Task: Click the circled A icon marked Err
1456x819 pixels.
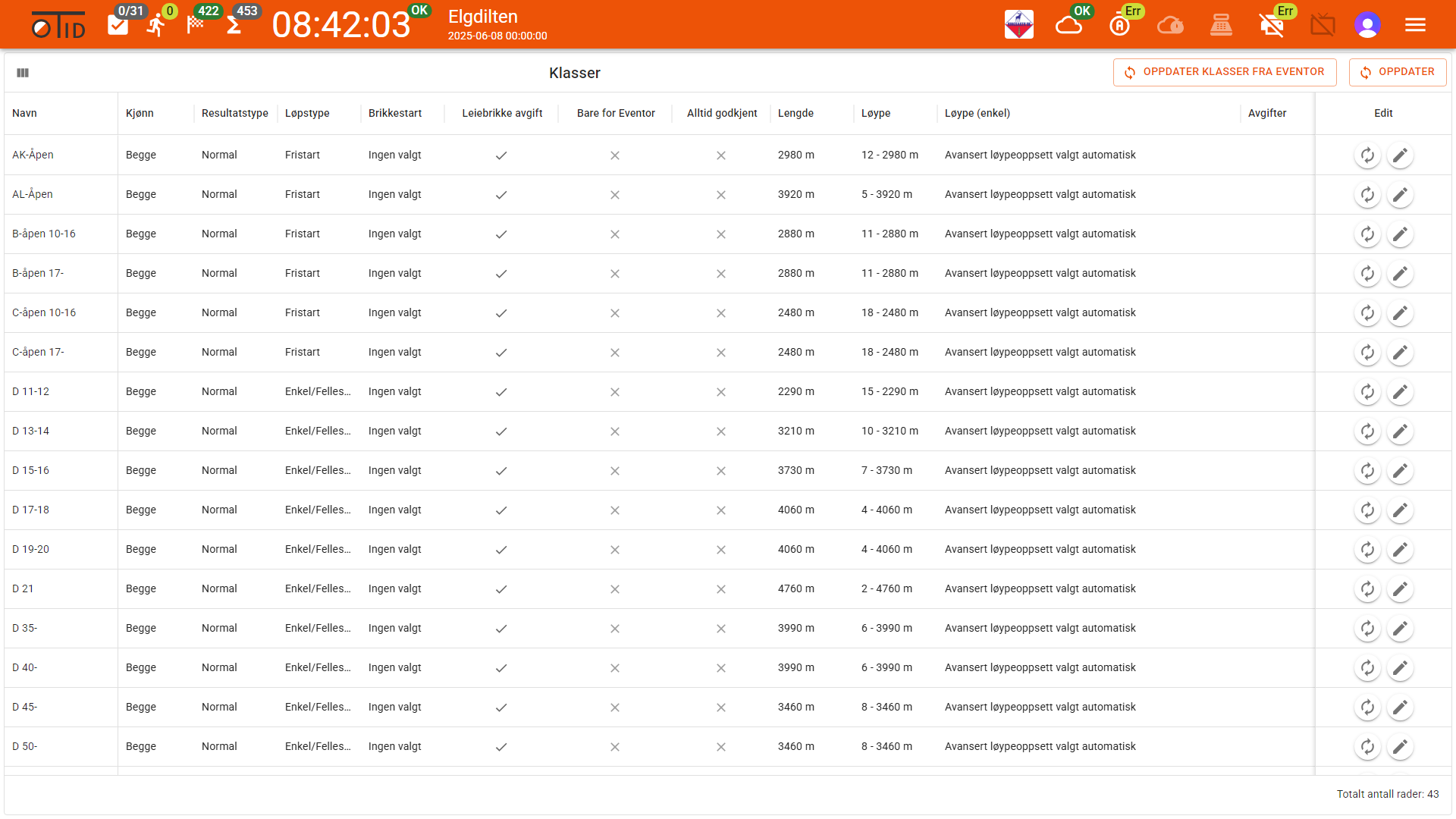Action: (x=1119, y=26)
